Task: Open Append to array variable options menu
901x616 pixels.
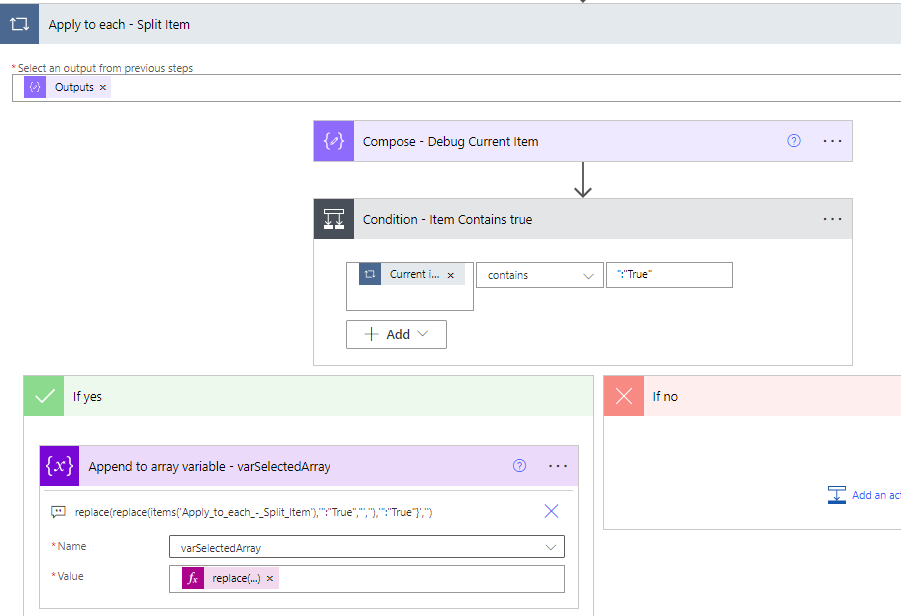Action: tap(558, 466)
